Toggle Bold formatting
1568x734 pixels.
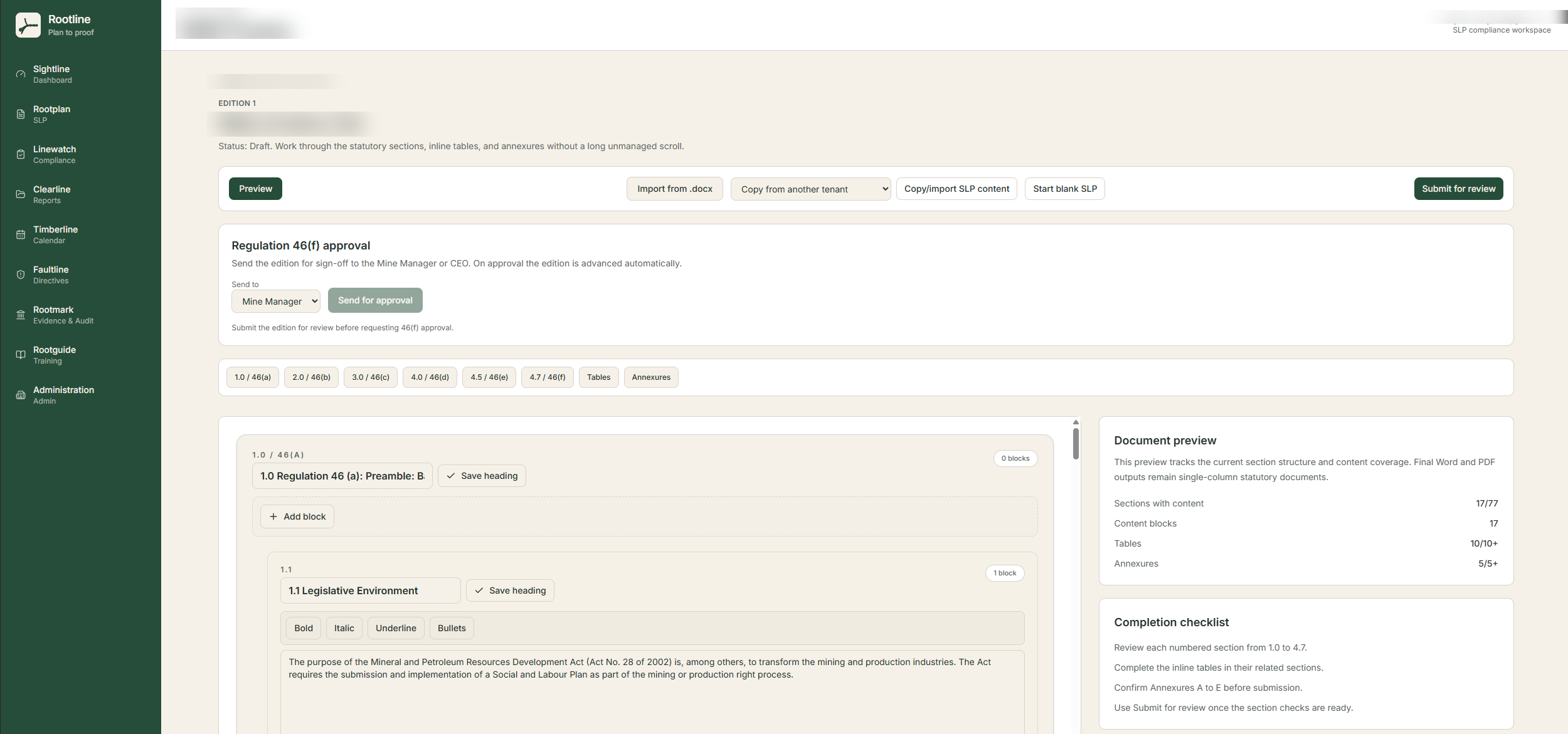304,628
